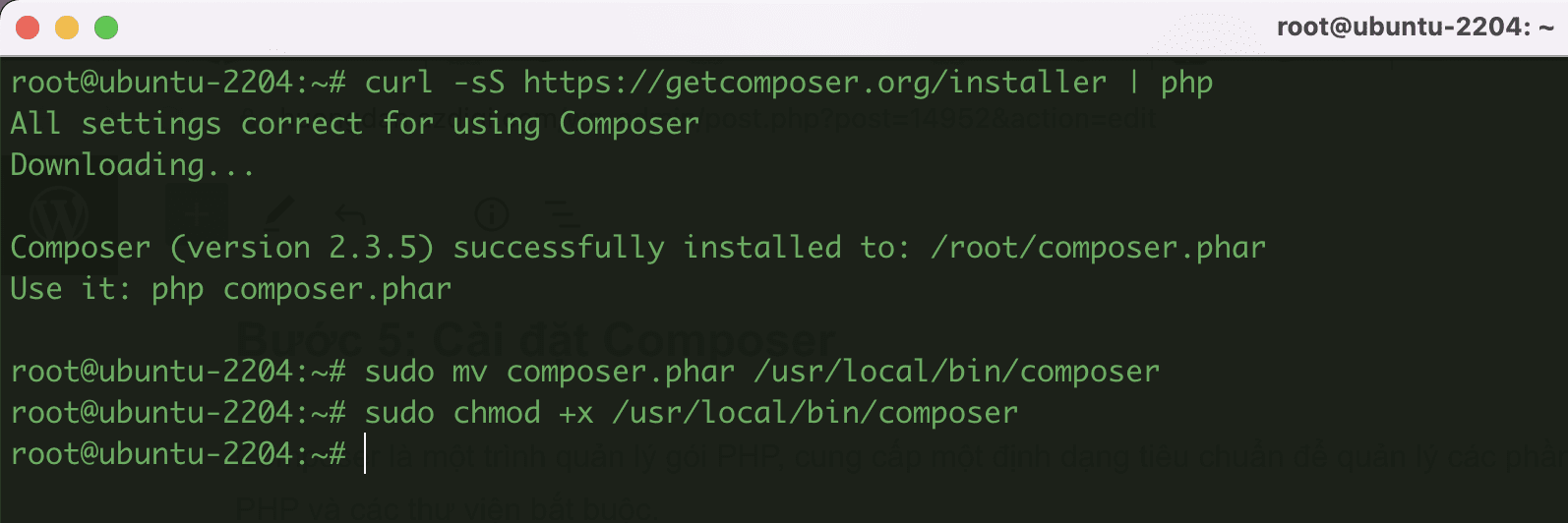Select the 'All settings correct' output line
The image size is (1568, 523).
(x=354, y=124)
